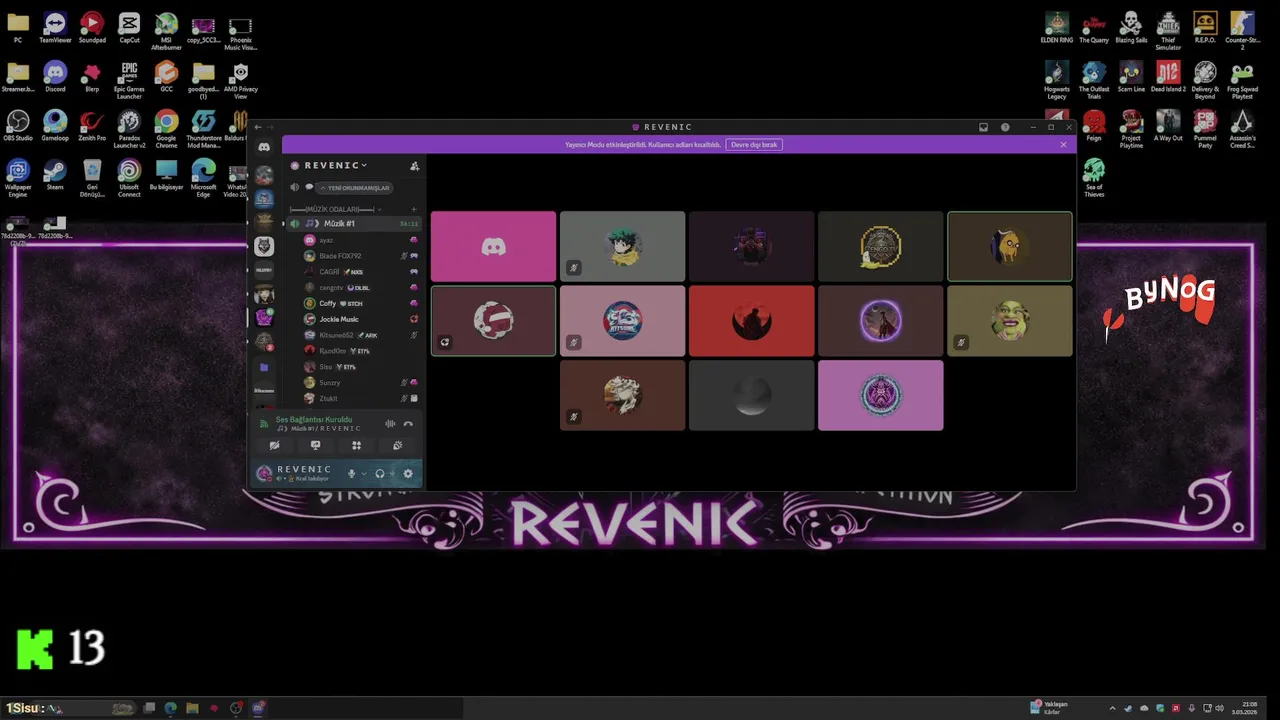The width and height of the screenshot is (1280, 720).
Task: Toggle noise suppression waveform icon
Action: [390, 424]
